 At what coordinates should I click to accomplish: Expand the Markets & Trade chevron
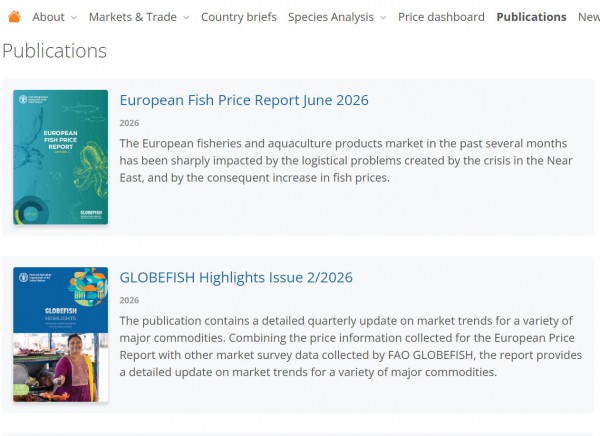(186, 18)
